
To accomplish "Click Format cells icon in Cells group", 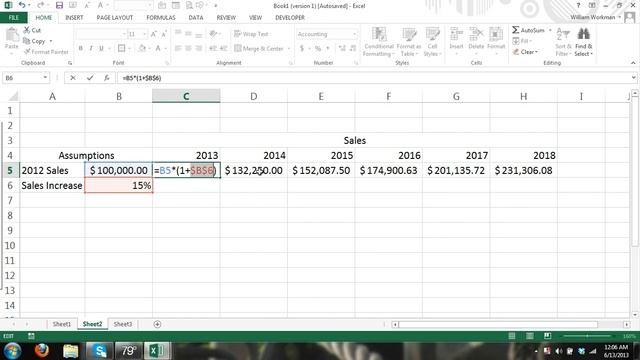I will click(x=496, y=35).
